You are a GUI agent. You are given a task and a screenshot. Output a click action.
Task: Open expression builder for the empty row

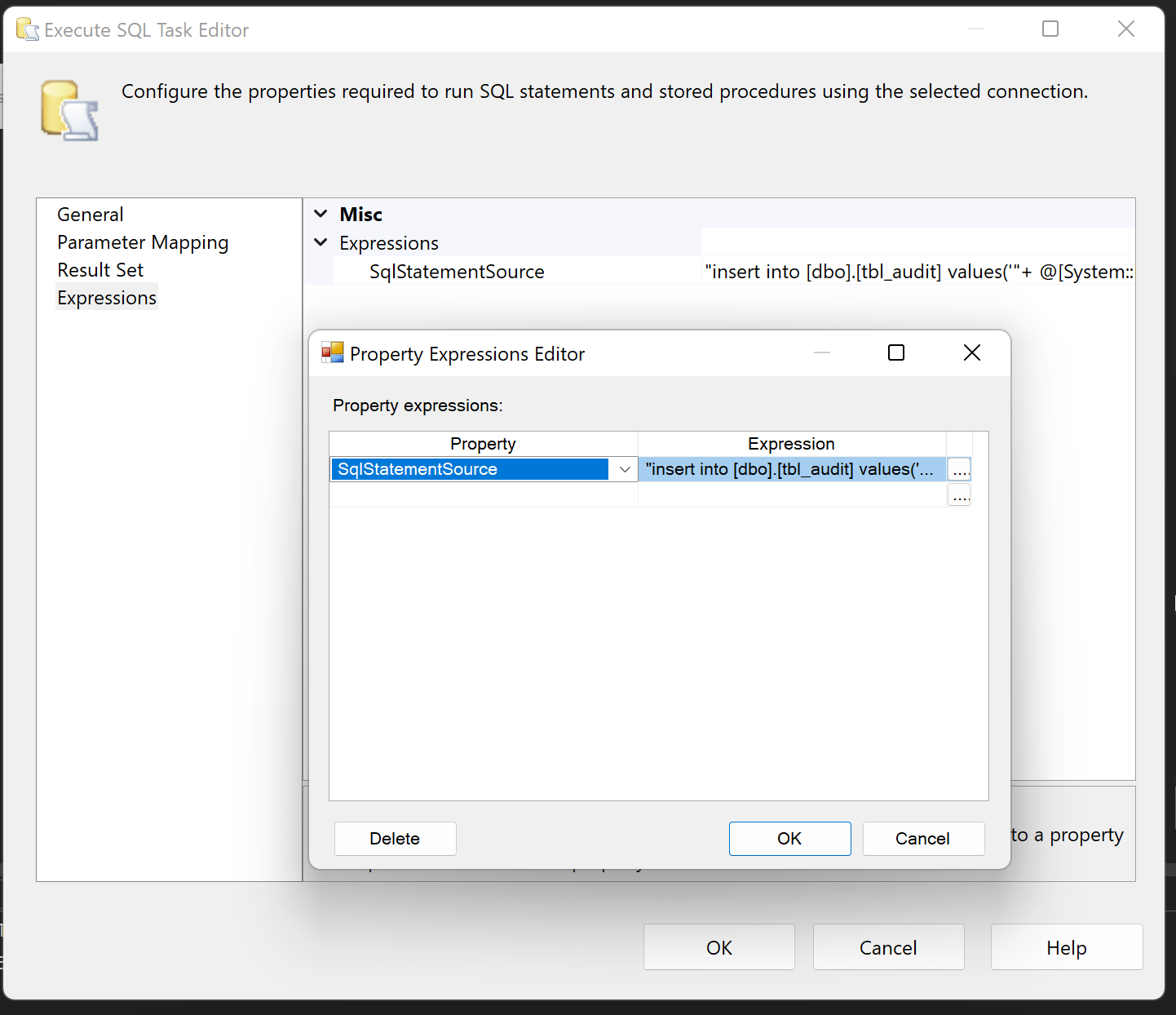960,495
